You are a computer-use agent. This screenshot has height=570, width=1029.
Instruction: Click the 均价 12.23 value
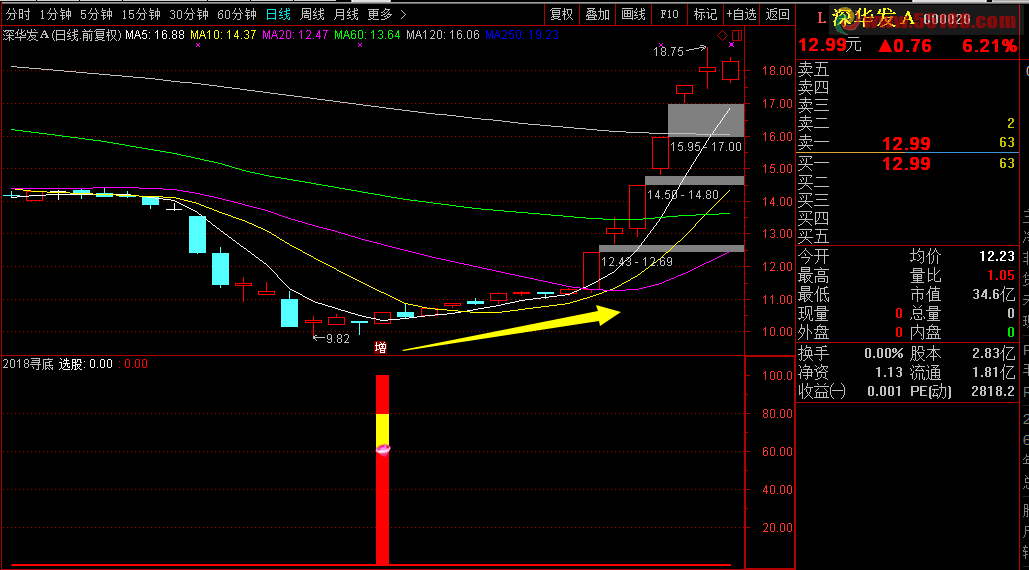(996, 256)
